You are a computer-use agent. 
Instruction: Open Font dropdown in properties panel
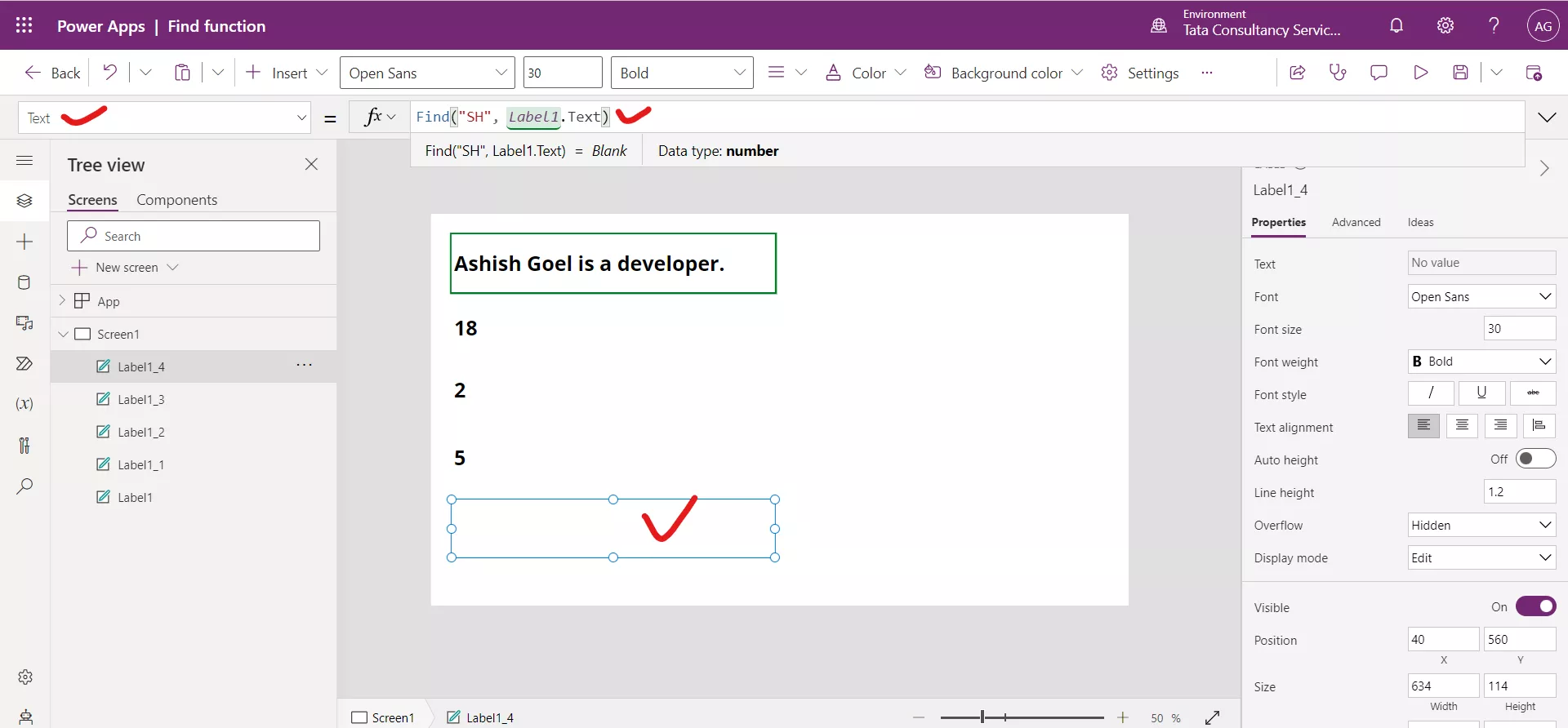click(x=1482, y=296)
